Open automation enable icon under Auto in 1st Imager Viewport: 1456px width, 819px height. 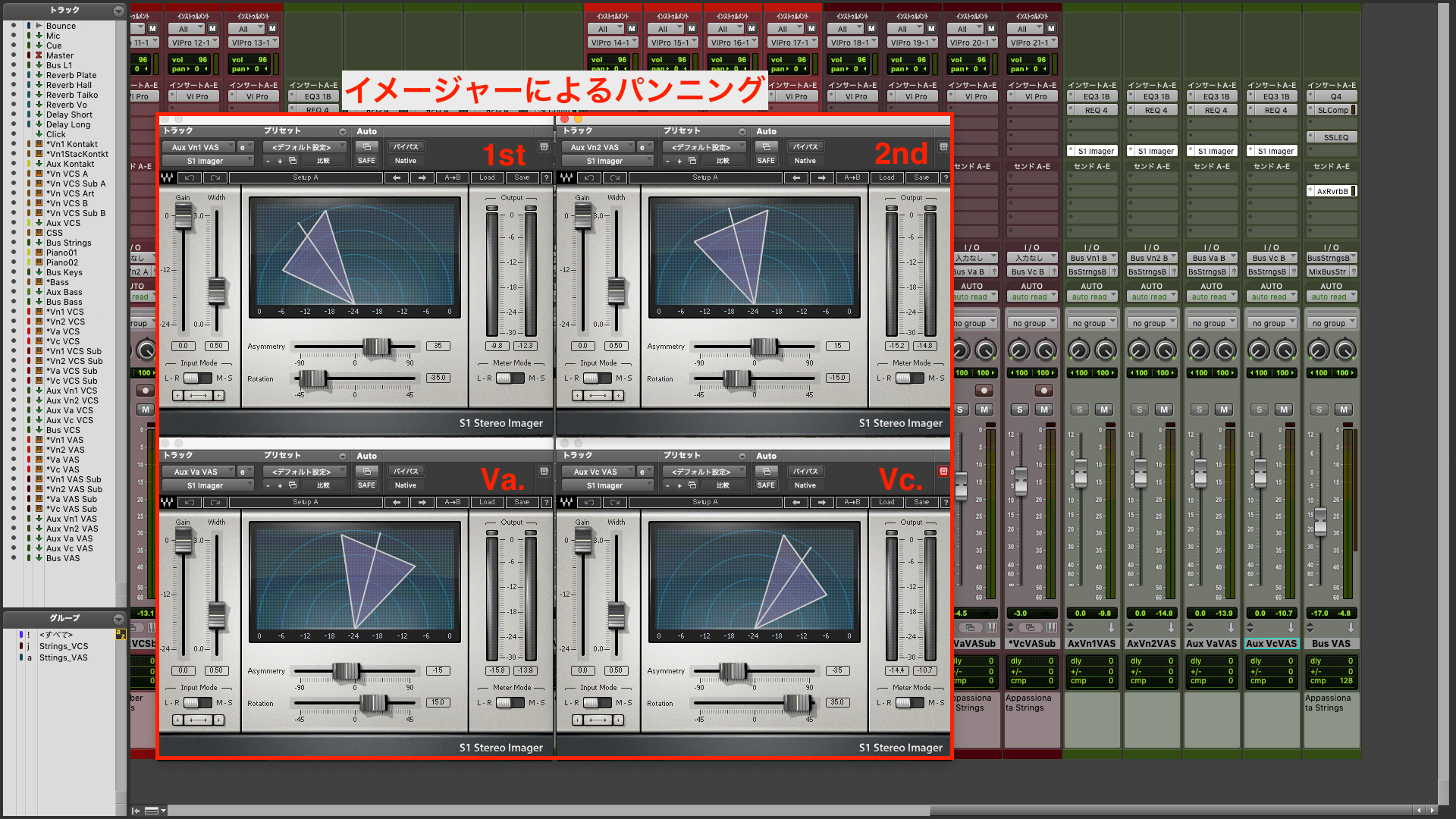(x=366, y=147)
